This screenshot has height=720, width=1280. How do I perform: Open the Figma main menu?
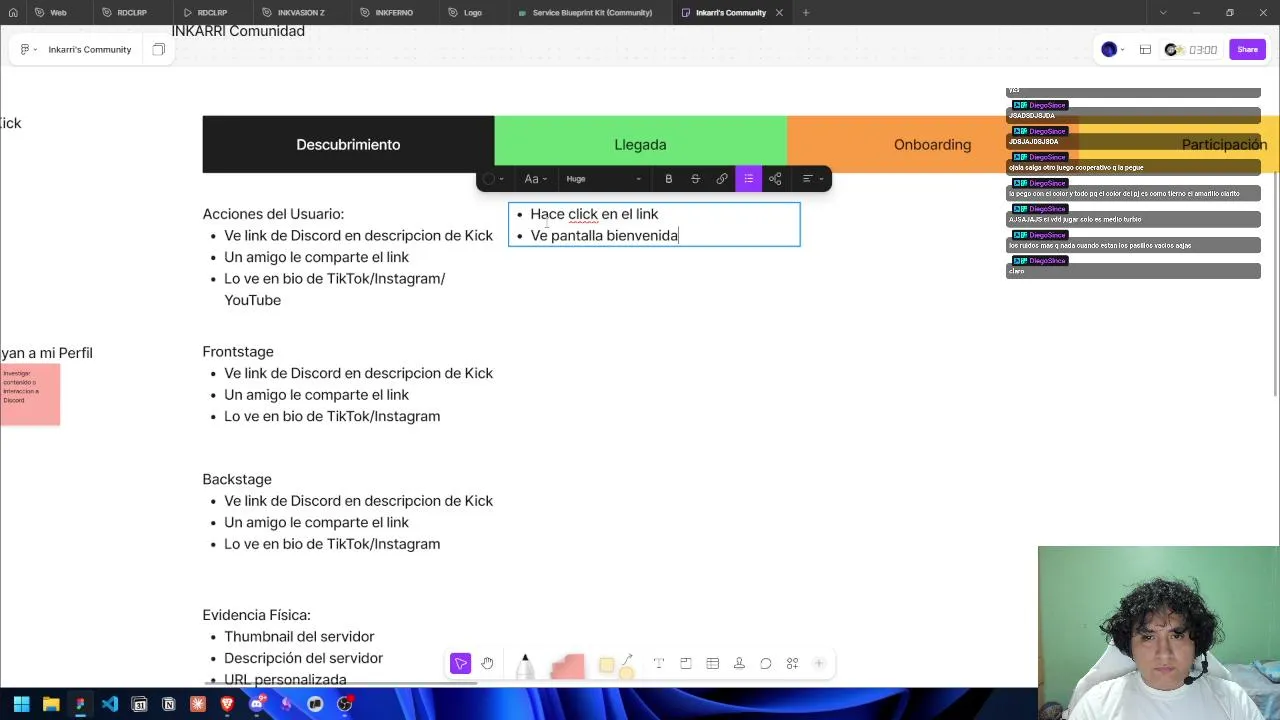pyautogui.click(x=29, y=50)
